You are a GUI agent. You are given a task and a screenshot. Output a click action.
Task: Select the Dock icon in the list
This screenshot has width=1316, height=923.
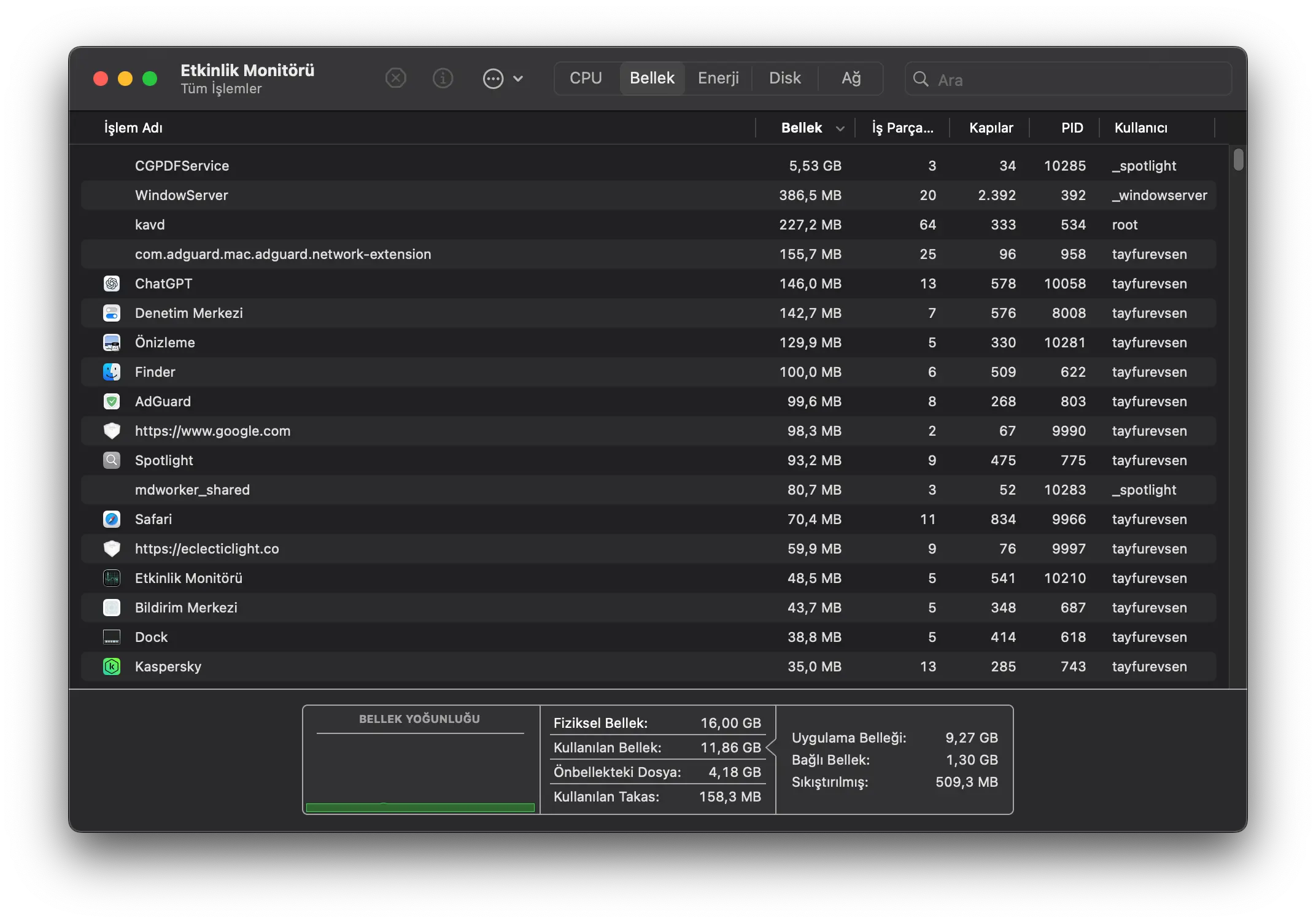click(112, 637)
